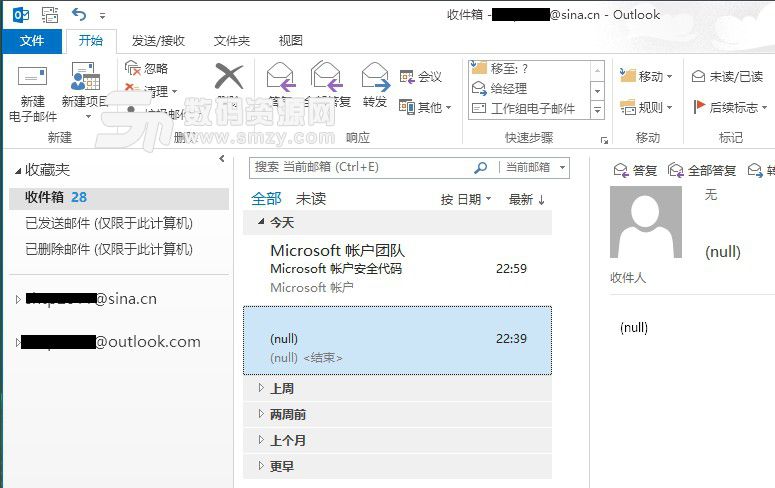Click the Ignore conversation button
Screen dimensions: 775x488
(x=147, y=68)
